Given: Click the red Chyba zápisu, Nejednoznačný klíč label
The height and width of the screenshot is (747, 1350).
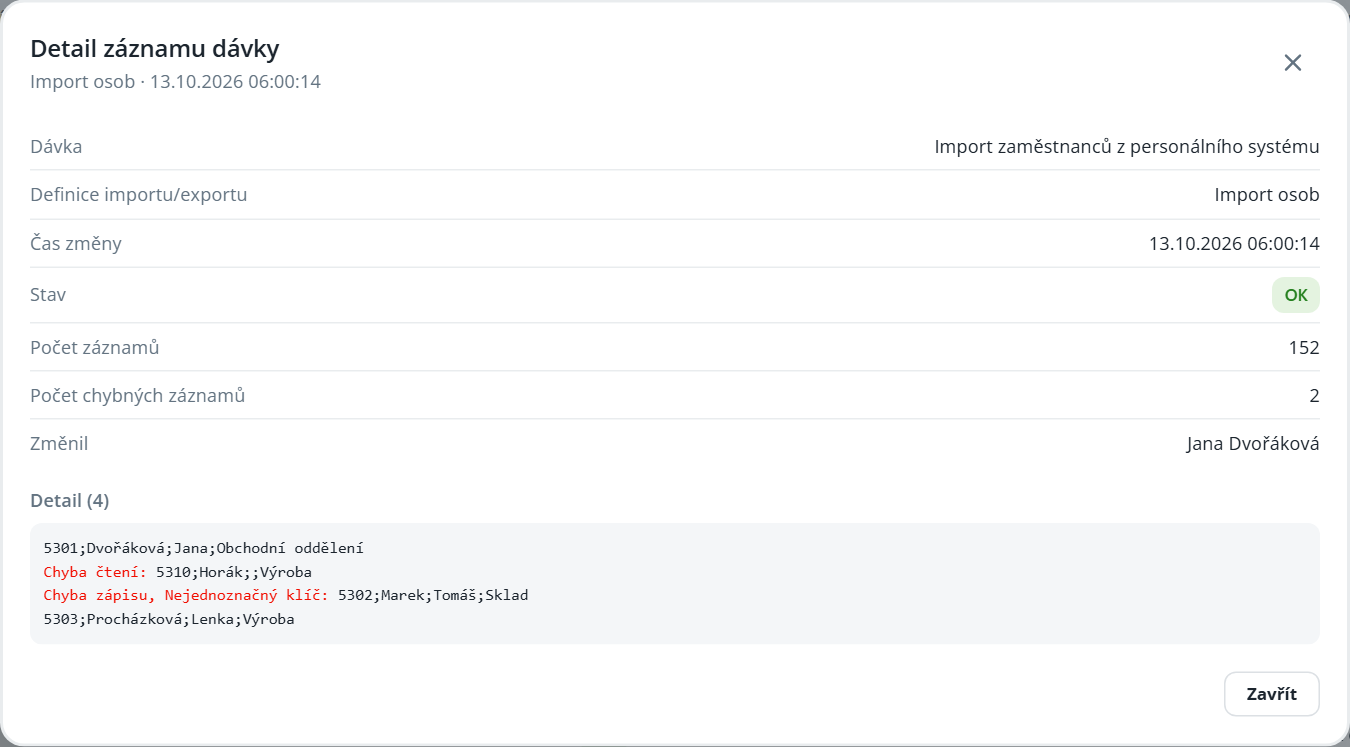Looking at the screenshot, I should tap(186, 595).
